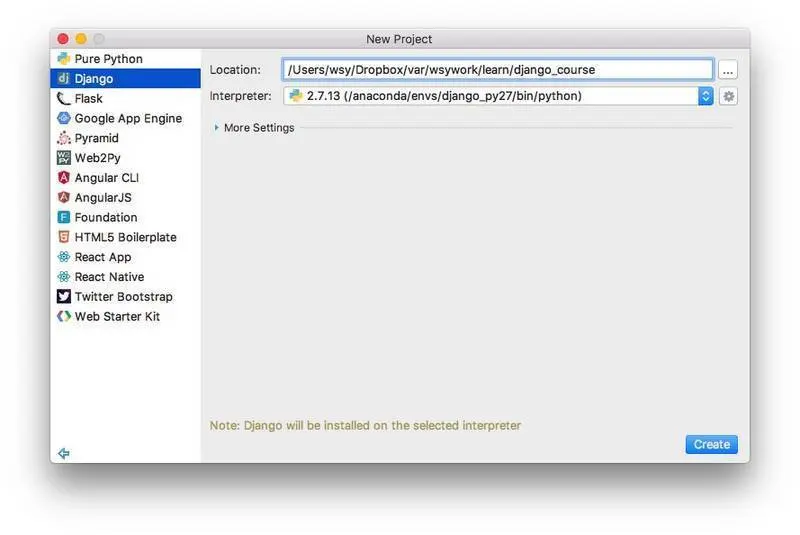Pick Web2Py from project list
This screenshot has width=800, height=535.
[126, 158]
